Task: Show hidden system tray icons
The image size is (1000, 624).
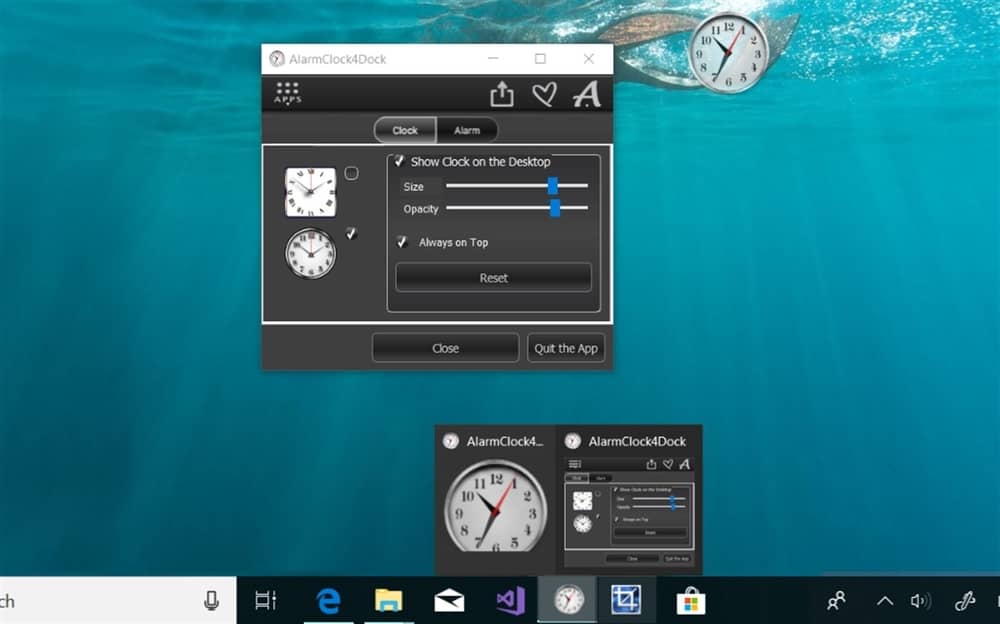Action: coord(885,601)
